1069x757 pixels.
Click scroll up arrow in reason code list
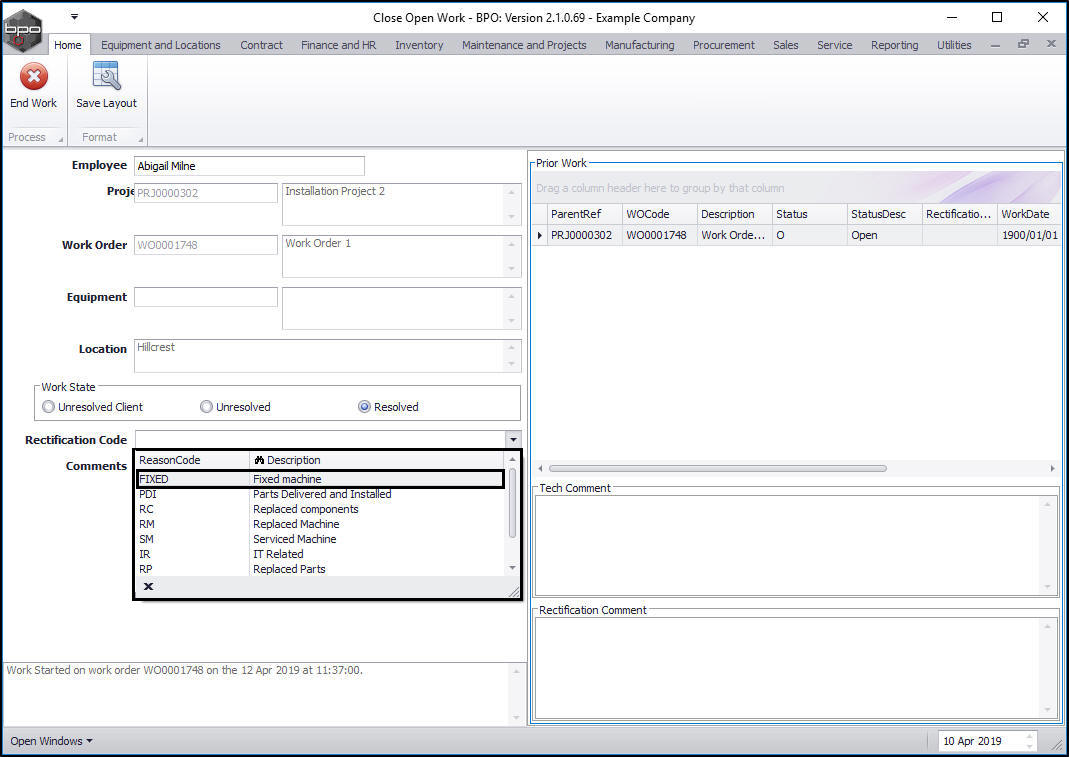click(513, 460)
